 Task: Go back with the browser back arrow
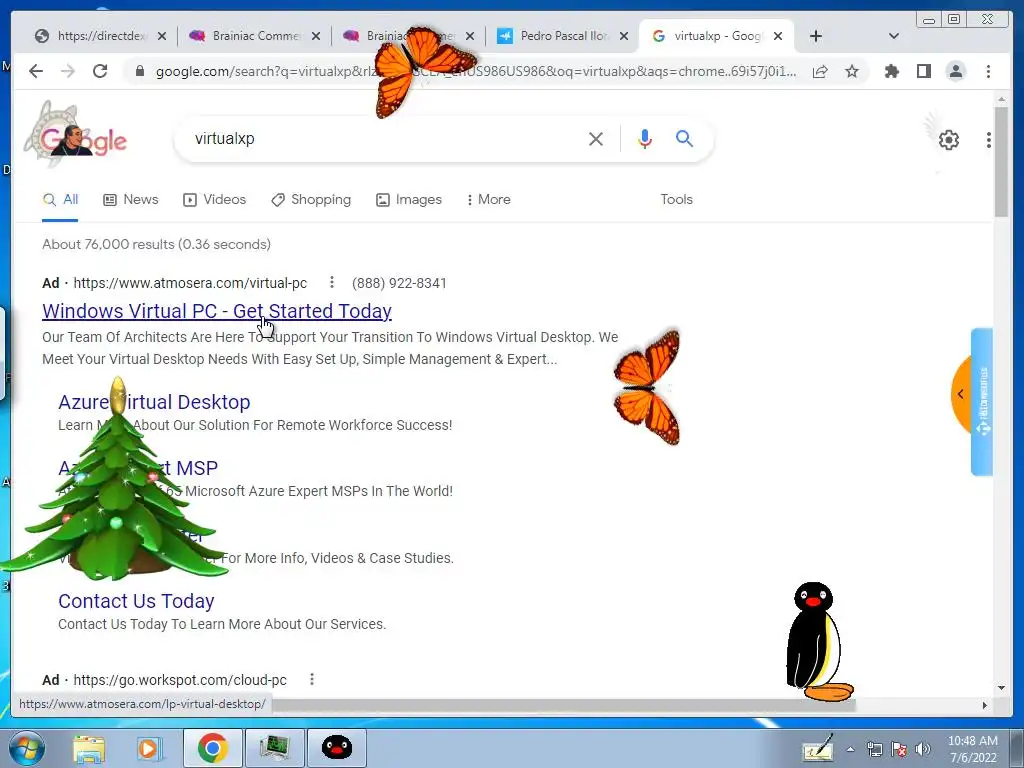tap(36, 71)
